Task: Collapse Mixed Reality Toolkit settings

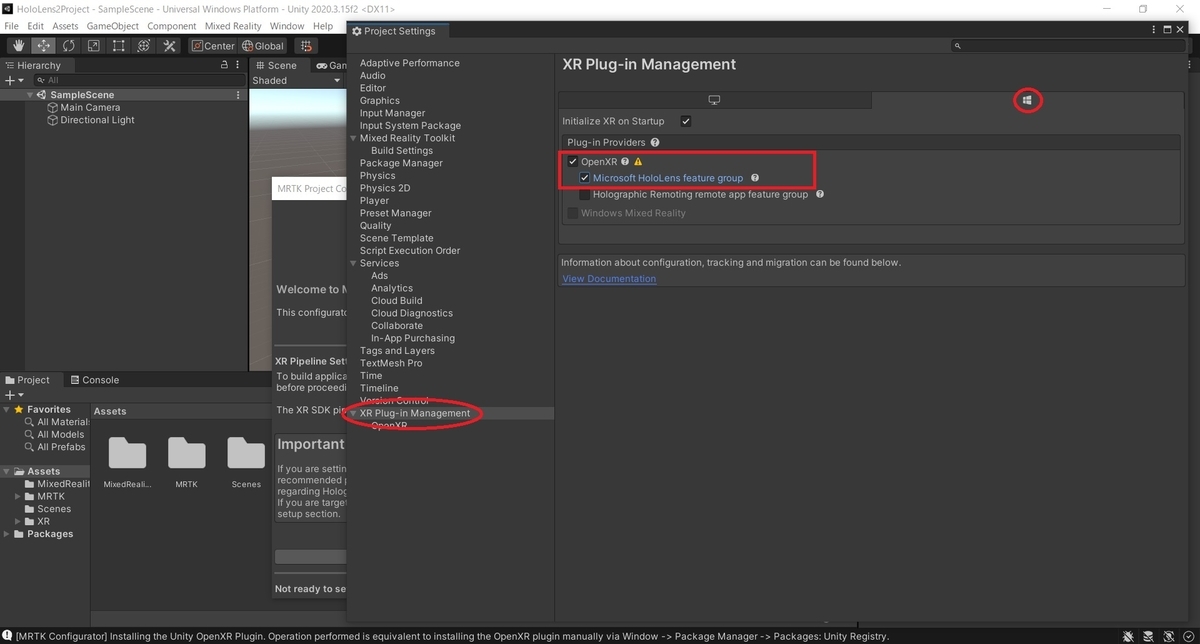Action: pos(353,138)
